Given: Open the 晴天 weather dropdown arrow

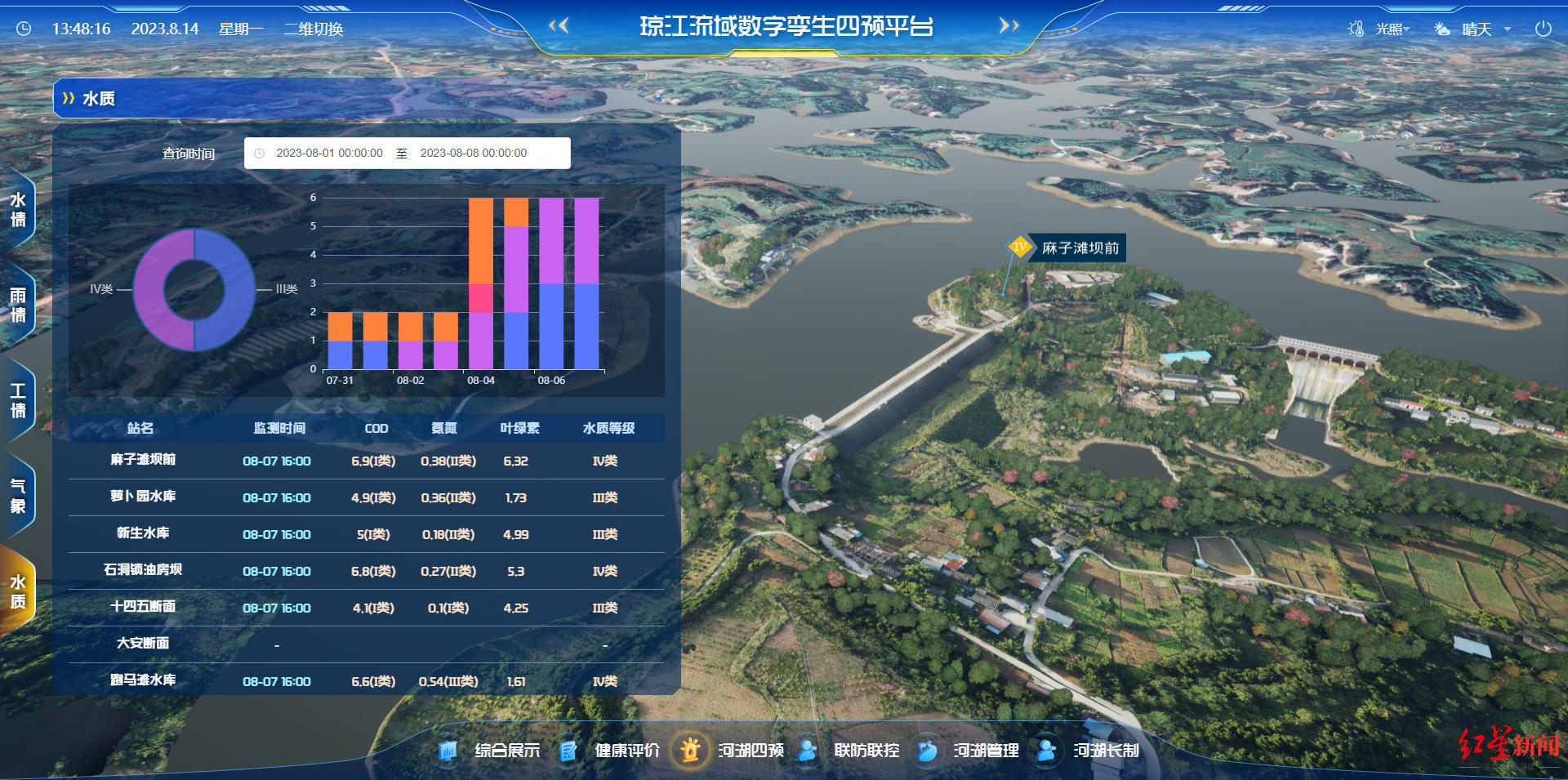Looking at the screenshot, I should click(1508, 29).
